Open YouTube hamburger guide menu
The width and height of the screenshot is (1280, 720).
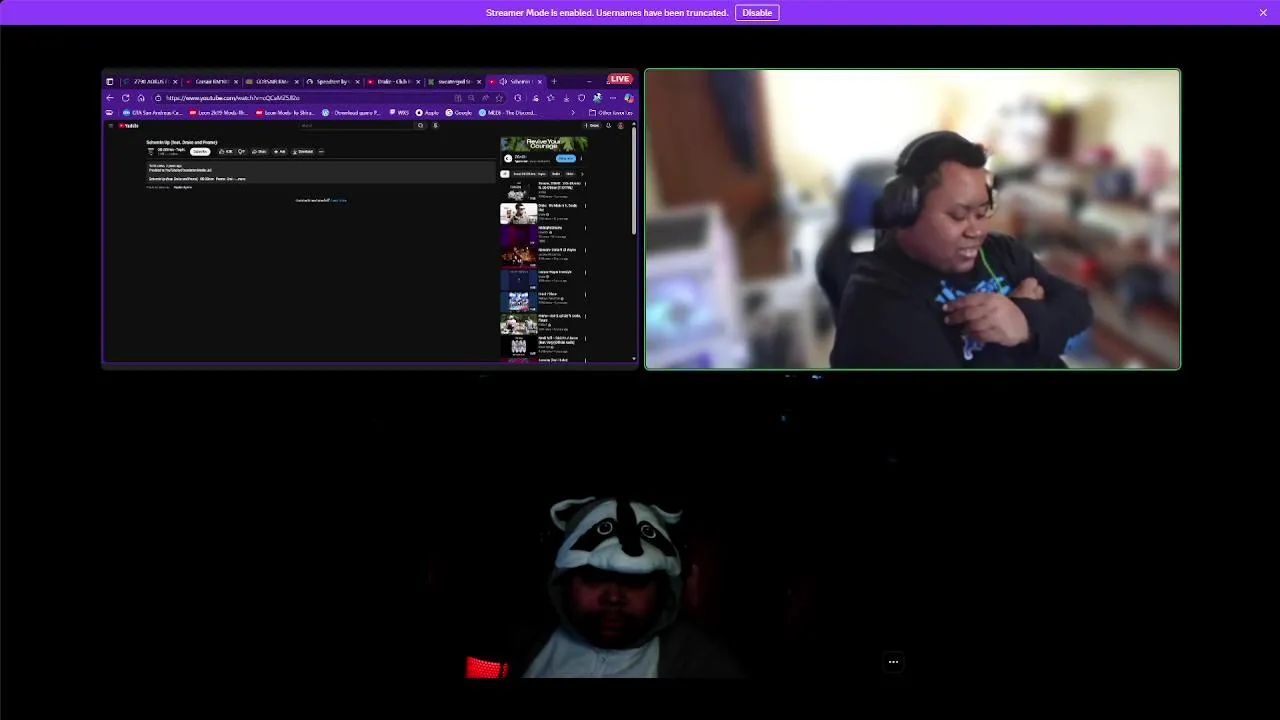click(x=110, y=126)
